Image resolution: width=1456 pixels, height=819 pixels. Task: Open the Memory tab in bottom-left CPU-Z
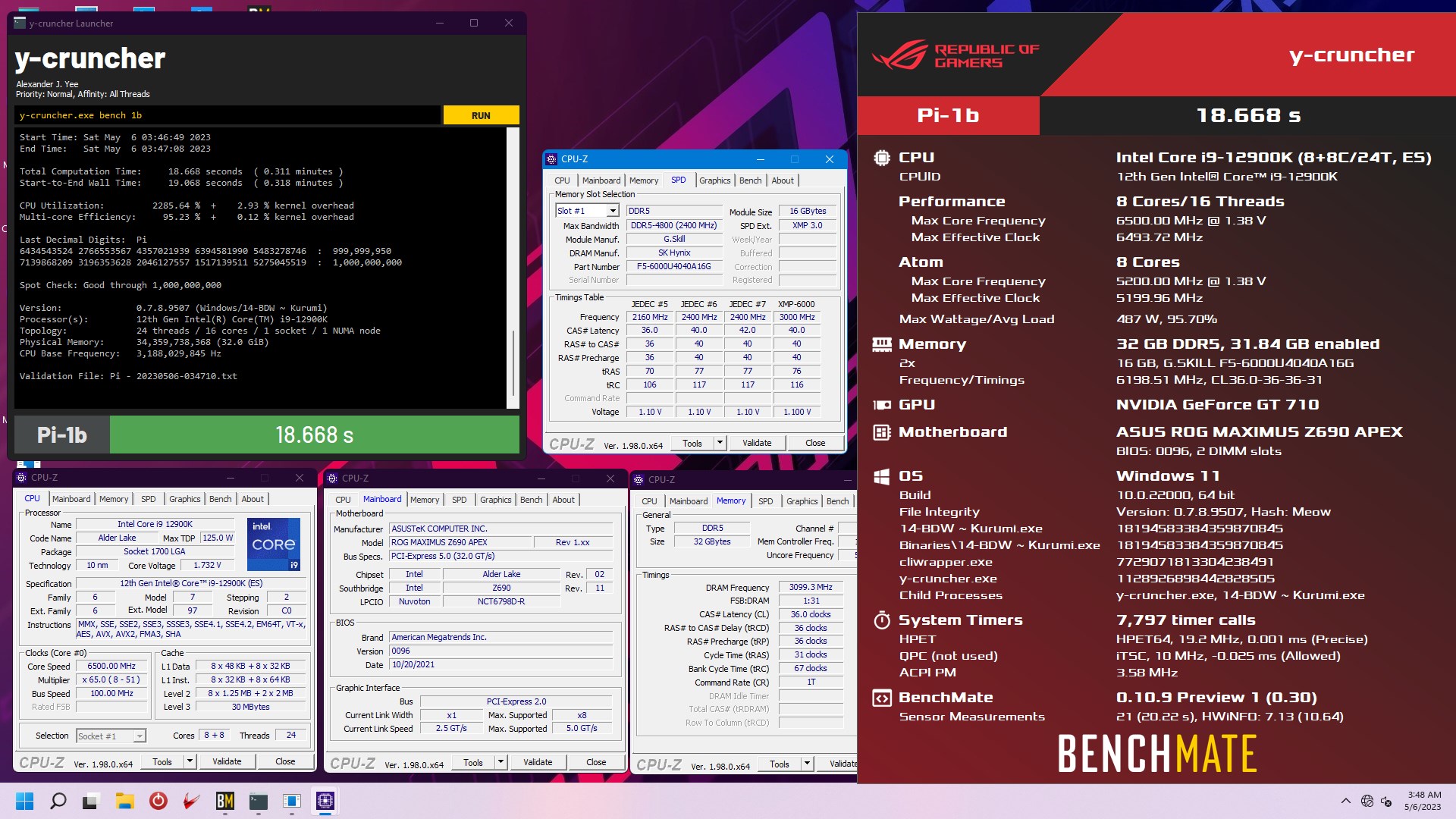[114, 499]
